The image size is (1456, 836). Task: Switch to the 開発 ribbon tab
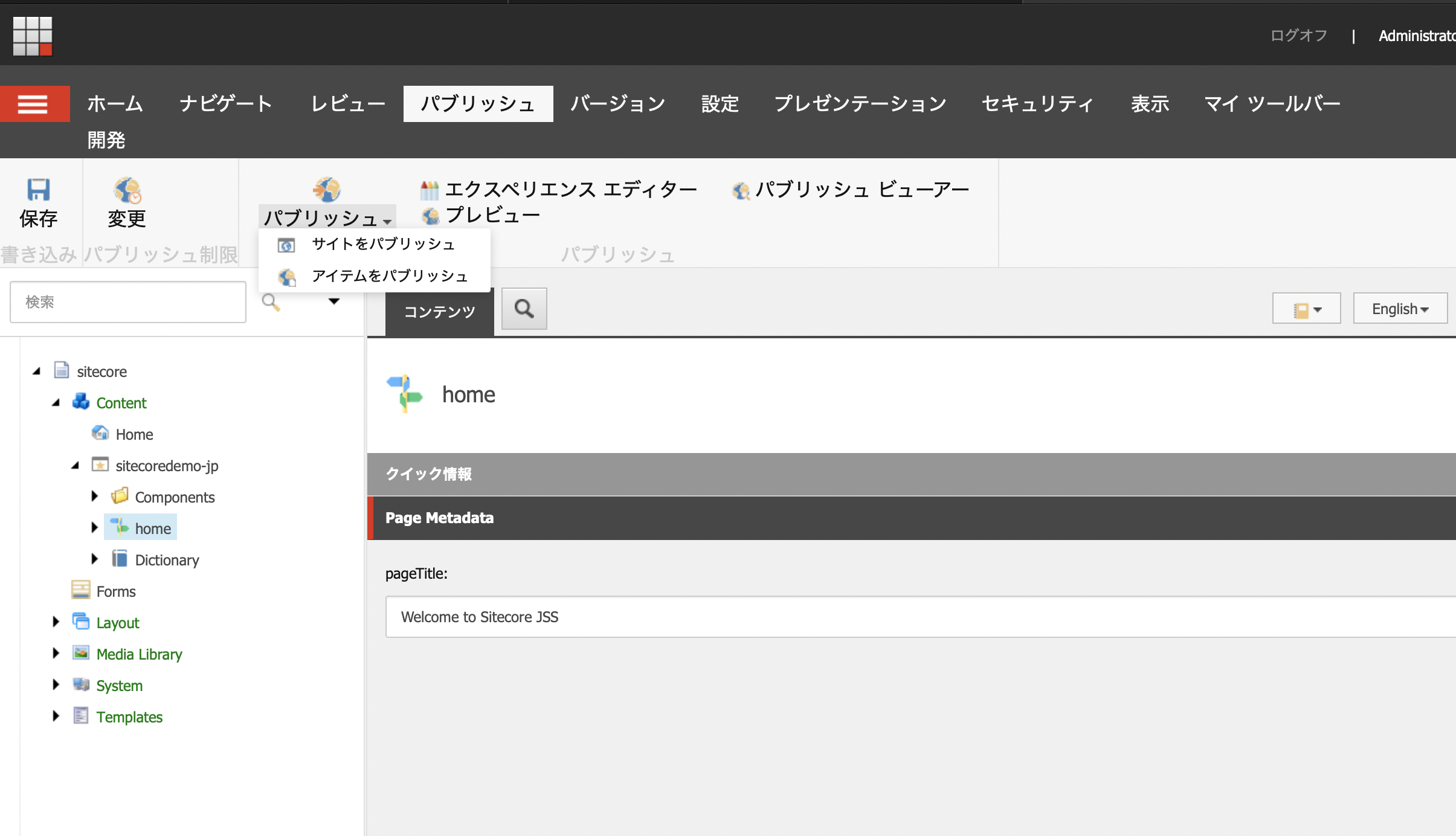(x=106, y=140)
